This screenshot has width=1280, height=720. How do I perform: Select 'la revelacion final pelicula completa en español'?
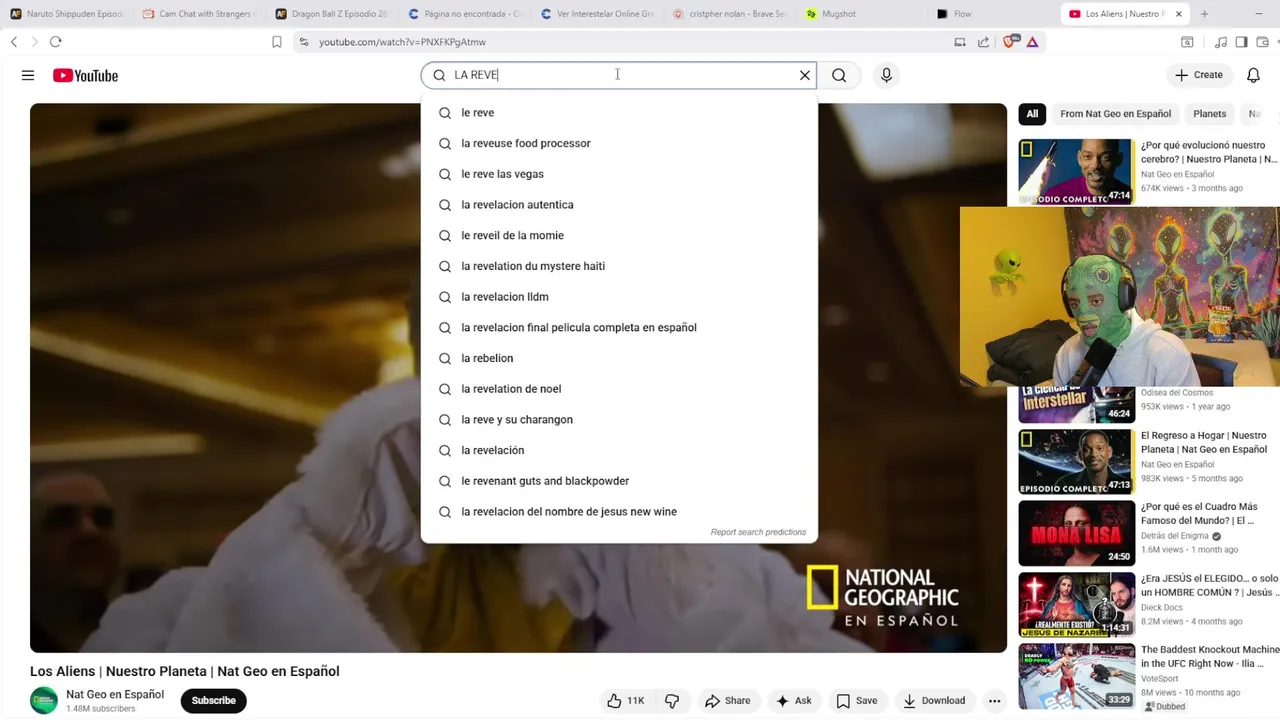click(619, 327)
